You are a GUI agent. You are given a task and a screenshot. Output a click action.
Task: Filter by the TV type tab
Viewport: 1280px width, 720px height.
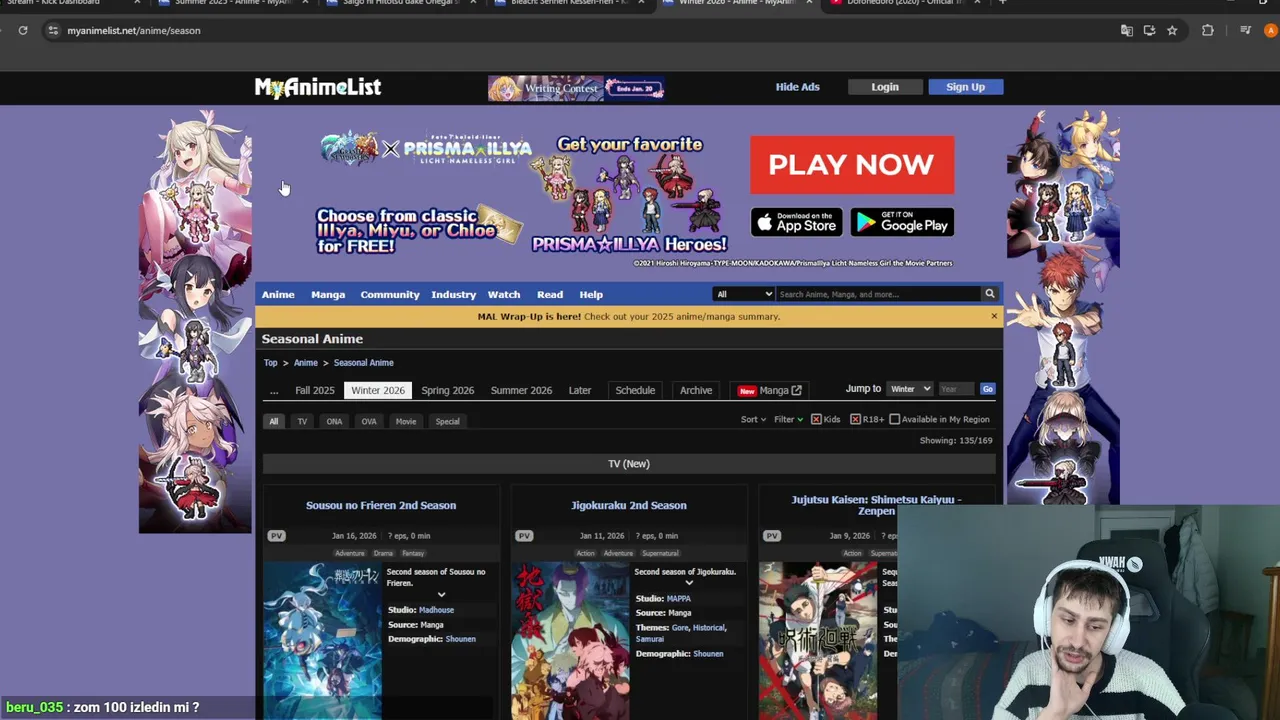302,421
